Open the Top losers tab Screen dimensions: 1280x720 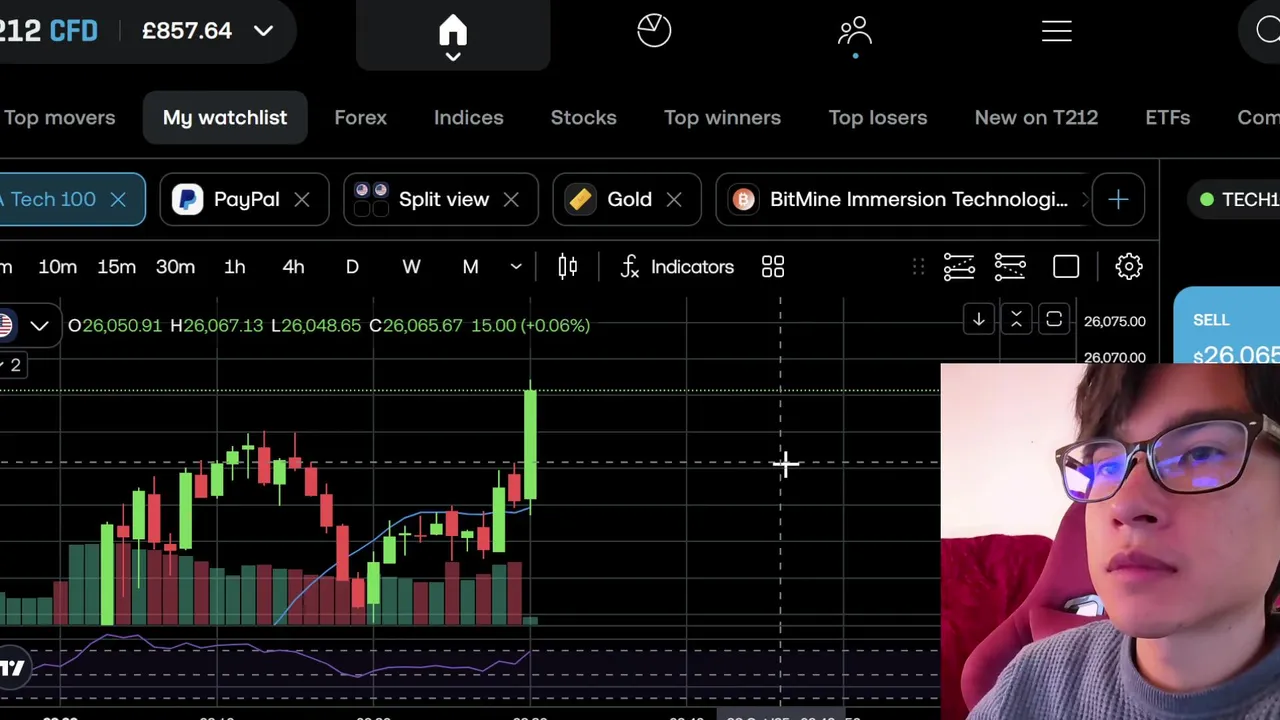point(877,118)
